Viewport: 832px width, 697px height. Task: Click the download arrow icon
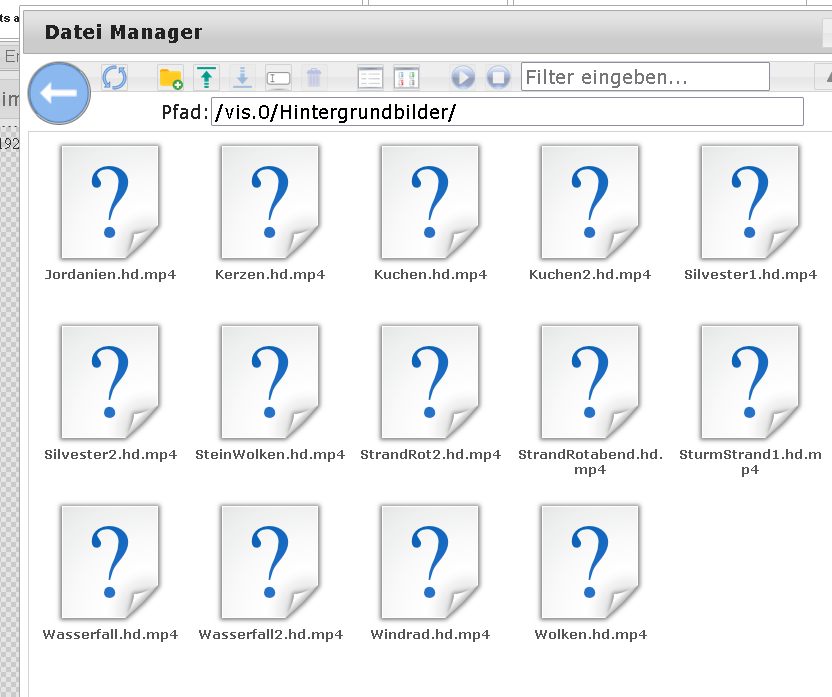[242, 78]
